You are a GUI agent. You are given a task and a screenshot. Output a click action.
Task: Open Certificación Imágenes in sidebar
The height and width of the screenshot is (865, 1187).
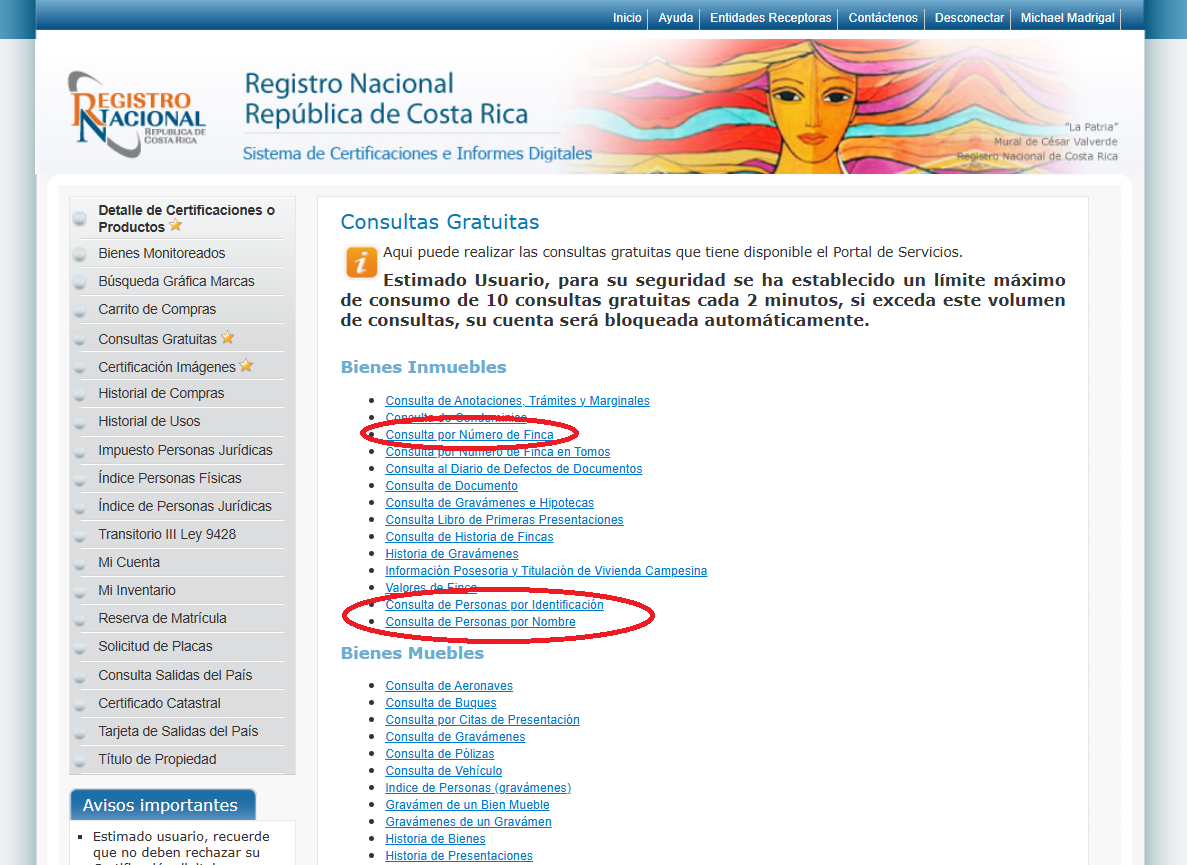pyautogui.click(x=167, y=367)
